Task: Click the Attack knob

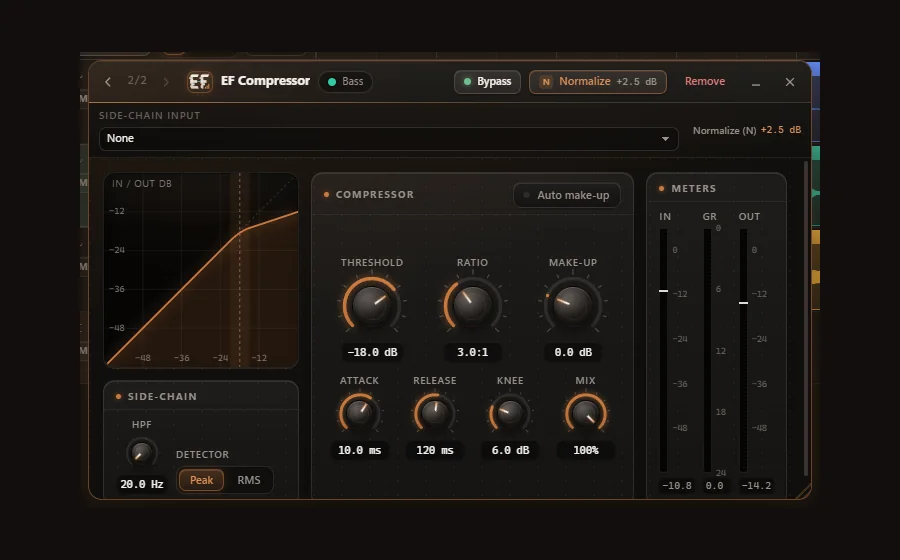Action: [359, 412]
